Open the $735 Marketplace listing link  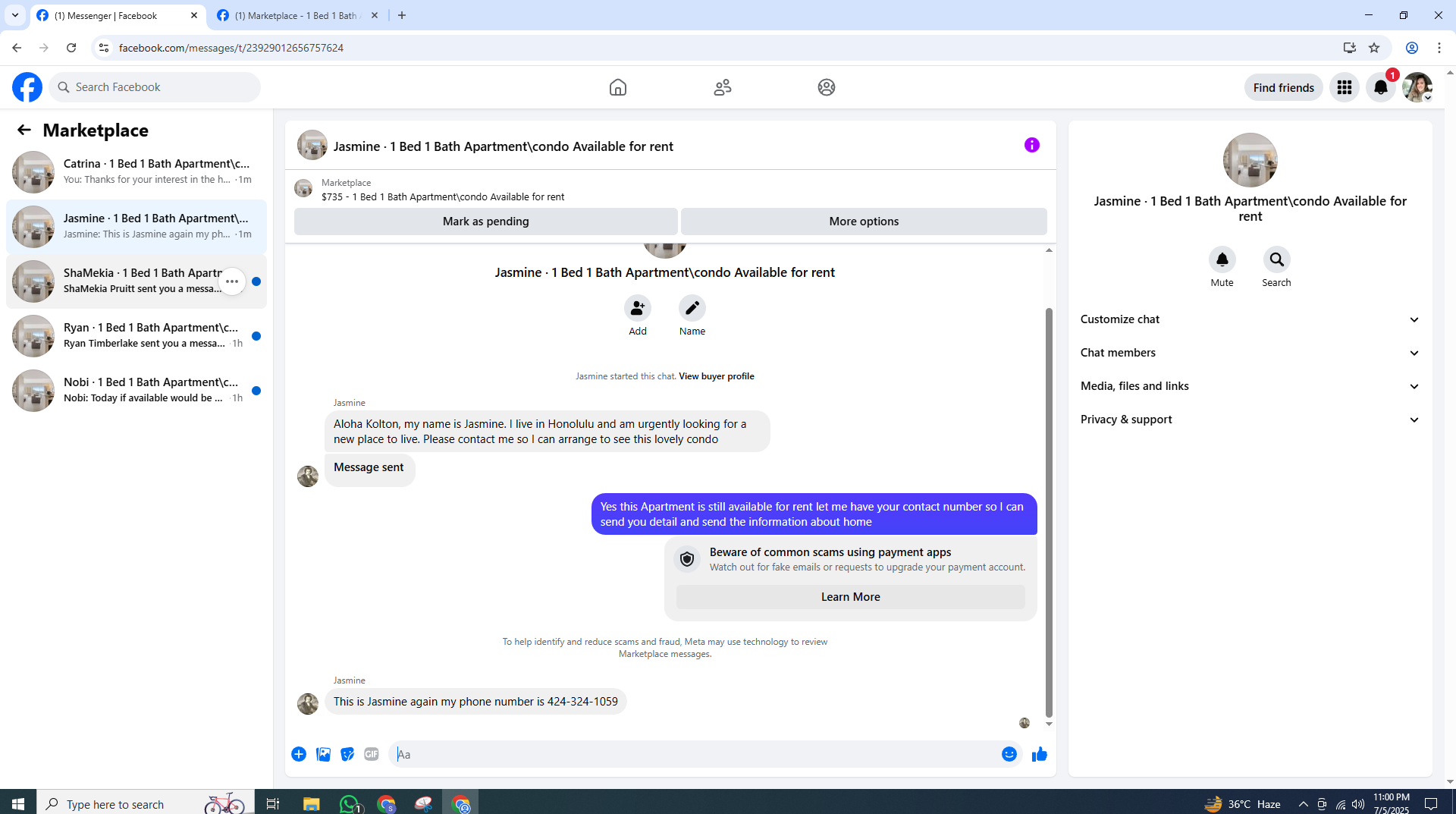point(443,196)
